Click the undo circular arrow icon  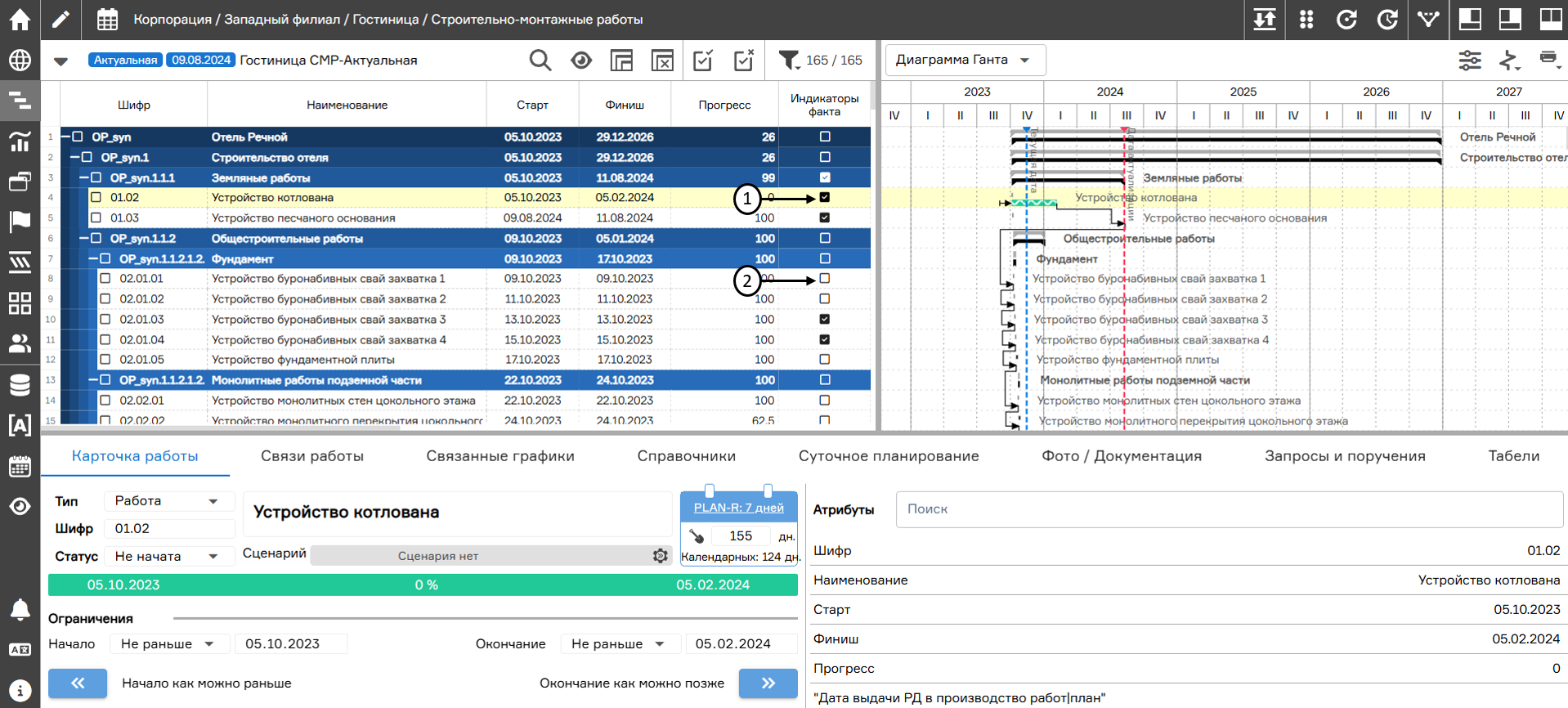(1346, 20)
